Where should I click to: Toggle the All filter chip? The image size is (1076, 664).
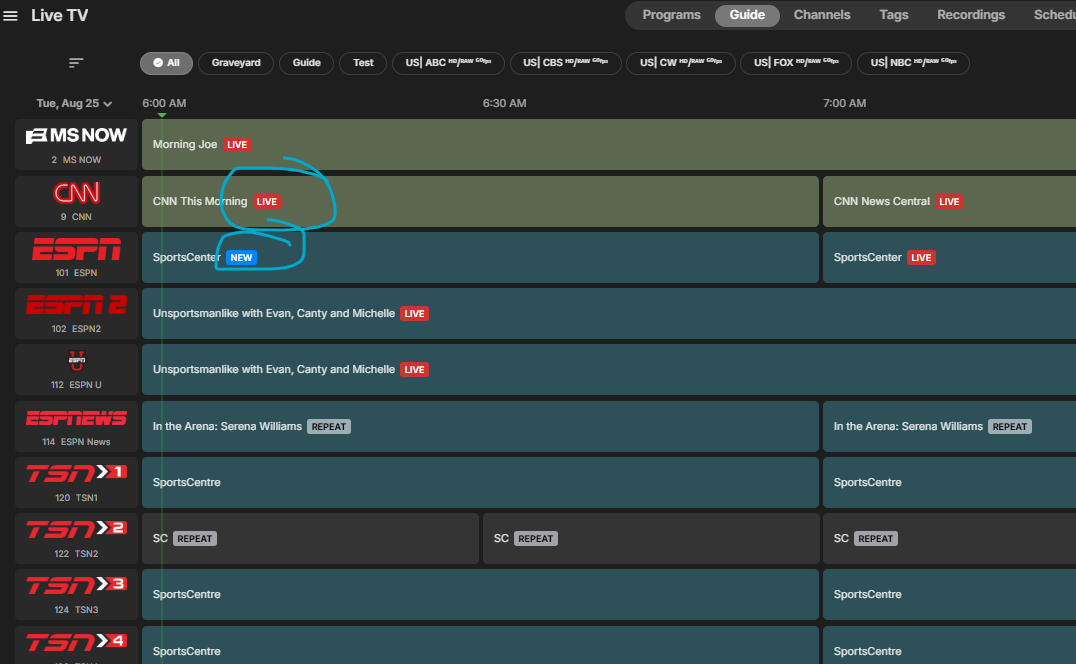[x=166, y=63]
